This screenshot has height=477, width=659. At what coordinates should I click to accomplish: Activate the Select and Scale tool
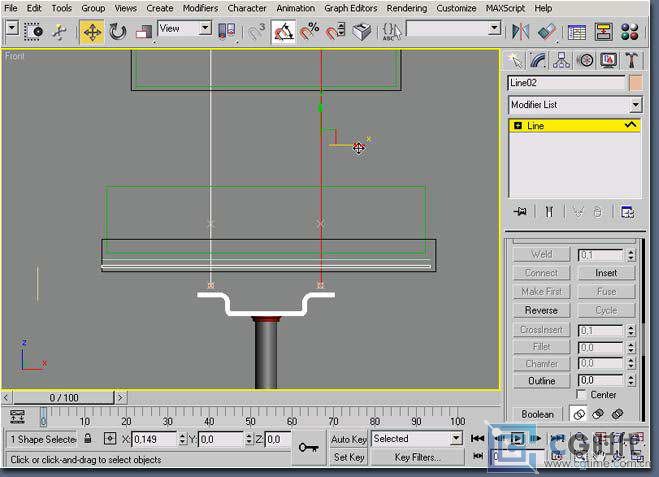[143, 32]
